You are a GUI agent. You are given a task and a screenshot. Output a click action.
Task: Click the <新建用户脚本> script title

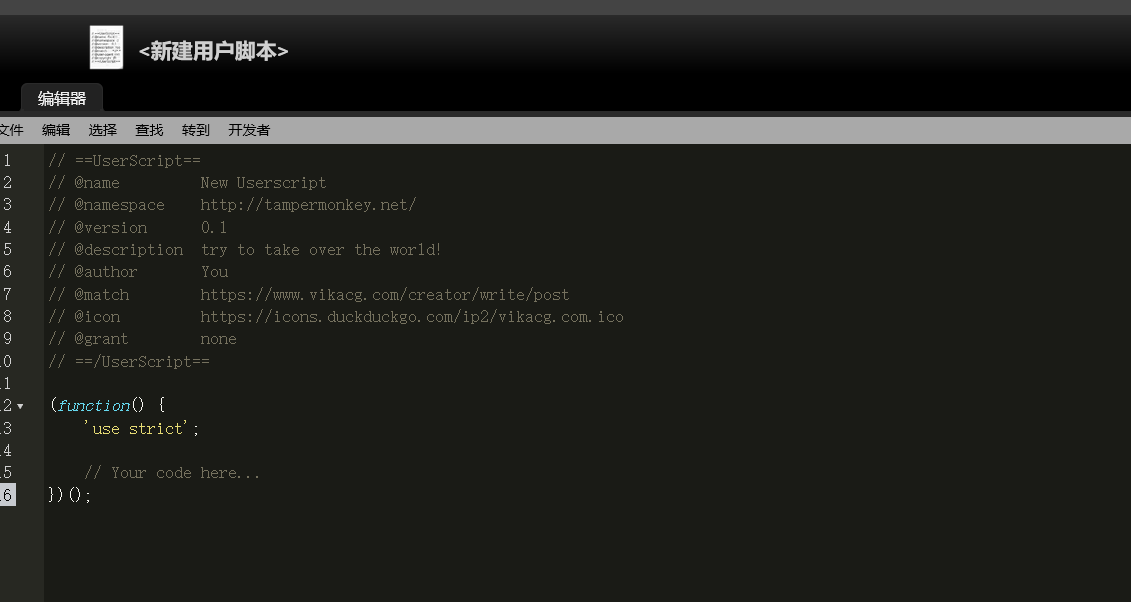(x=213, y=51)
